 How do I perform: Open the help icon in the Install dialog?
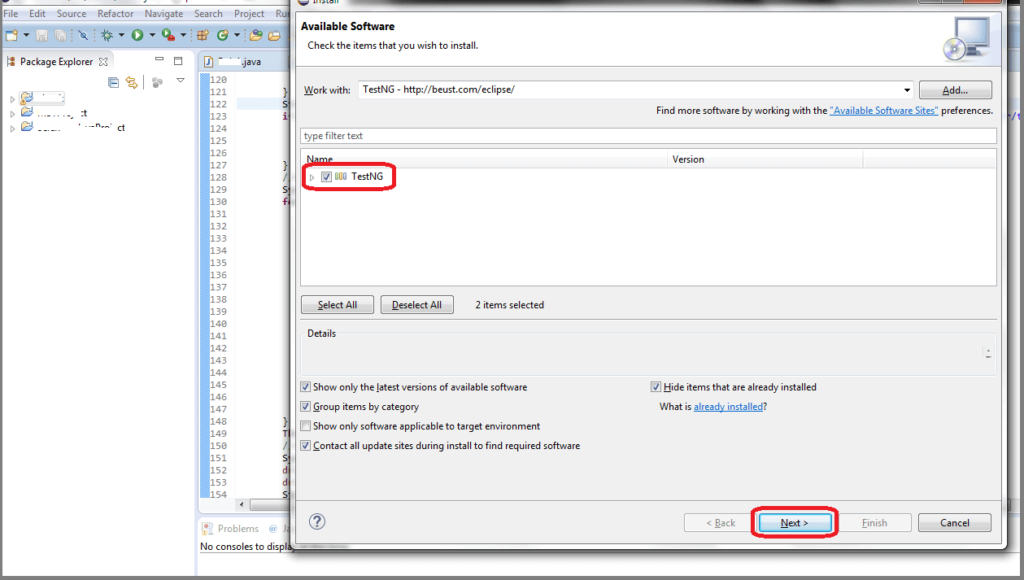pyautogui.click(x=317, y=521)
